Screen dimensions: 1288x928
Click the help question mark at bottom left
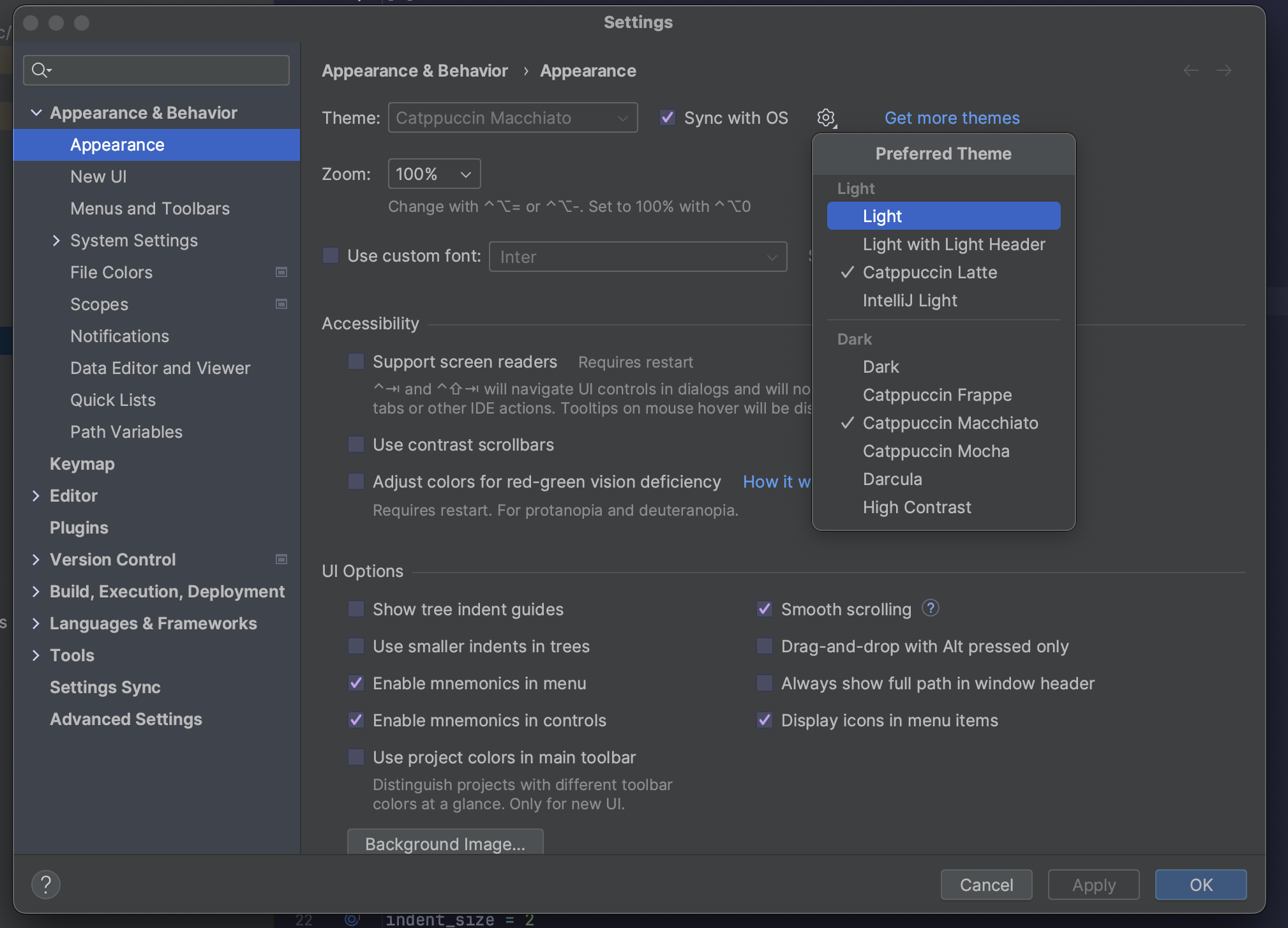(x=45, y=884)
